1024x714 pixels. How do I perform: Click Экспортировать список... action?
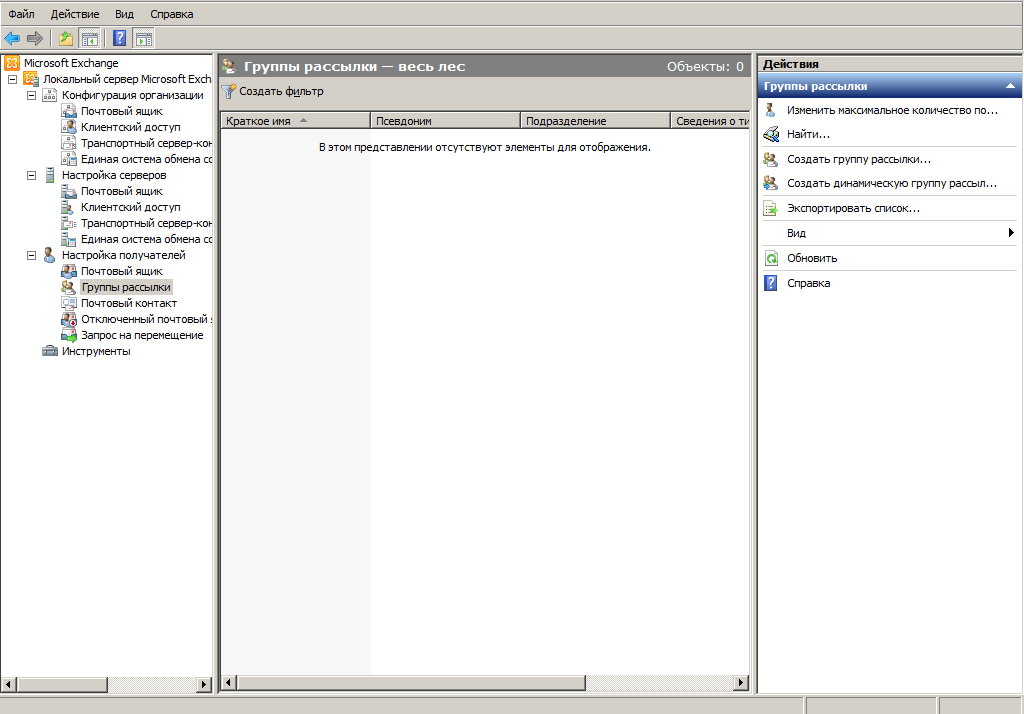(854, 208)
